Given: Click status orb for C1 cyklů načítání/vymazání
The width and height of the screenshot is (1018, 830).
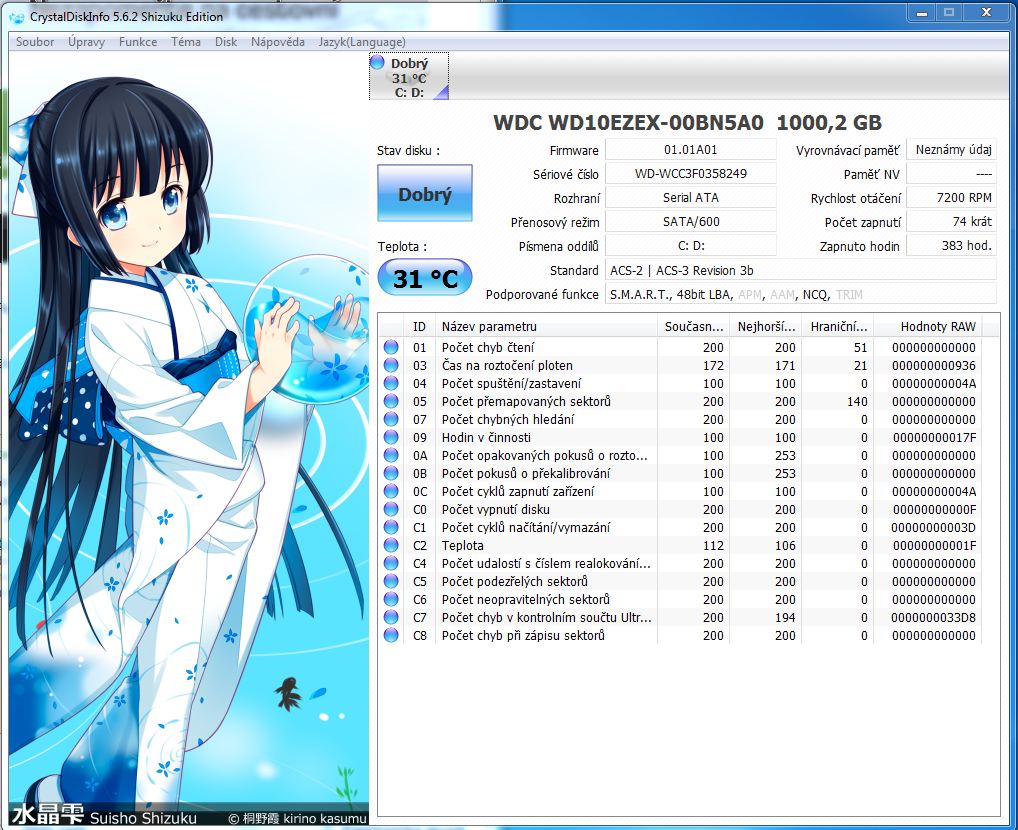Looking at the screenshot, I should pyautogui.click(x=391, y=527).
